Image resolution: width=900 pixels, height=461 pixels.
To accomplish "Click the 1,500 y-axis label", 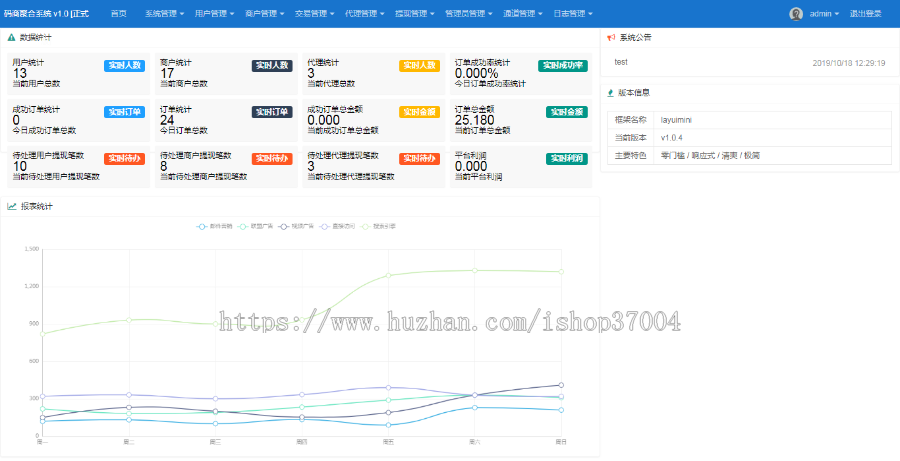I will (x=32, y=249).
